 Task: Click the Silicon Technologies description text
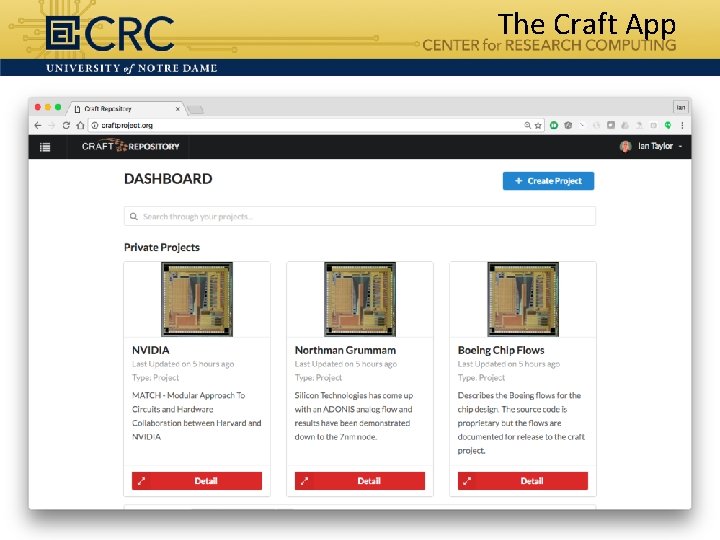tap(354, 416)
